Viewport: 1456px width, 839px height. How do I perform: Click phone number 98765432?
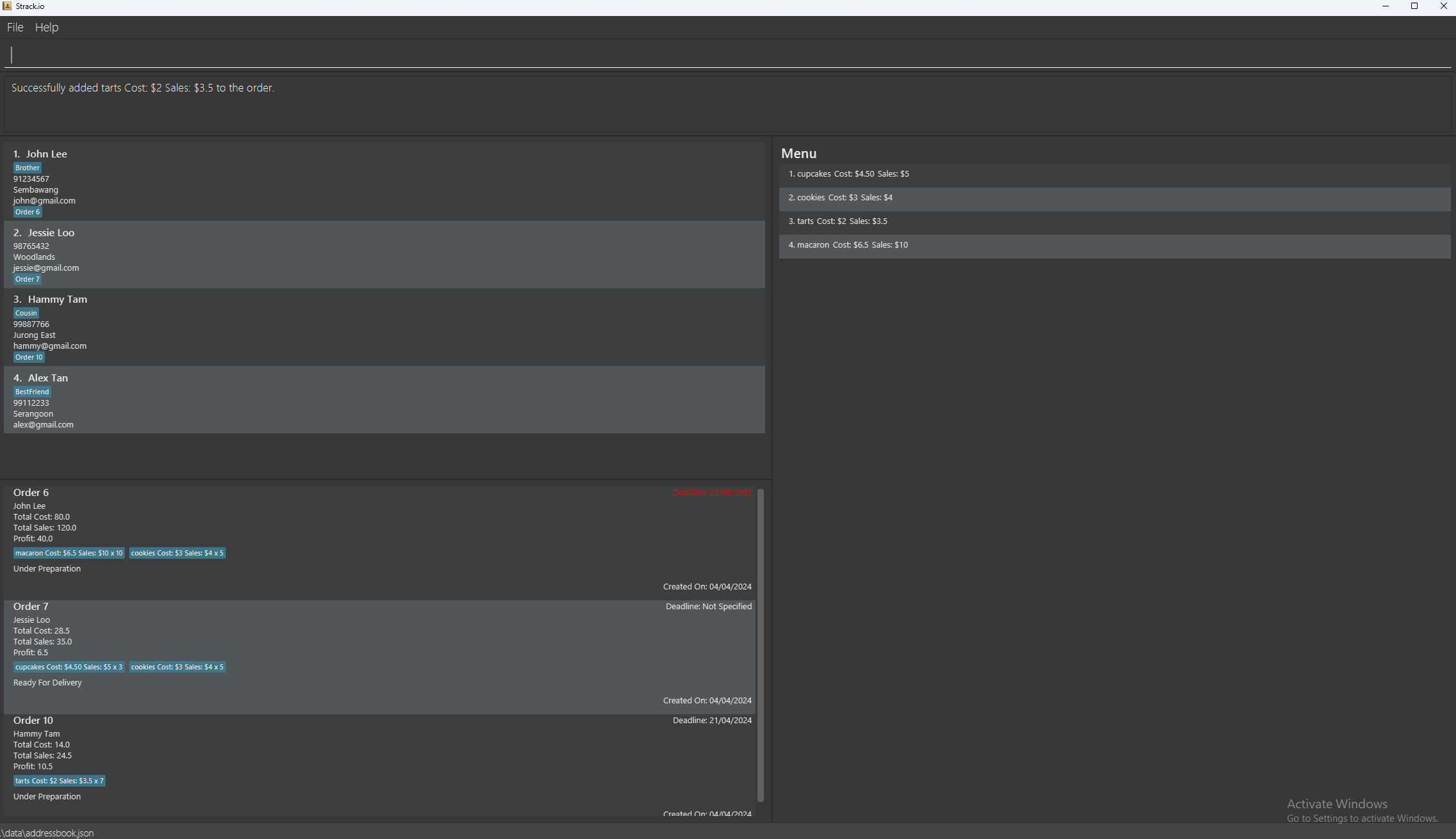click(31, 246)
